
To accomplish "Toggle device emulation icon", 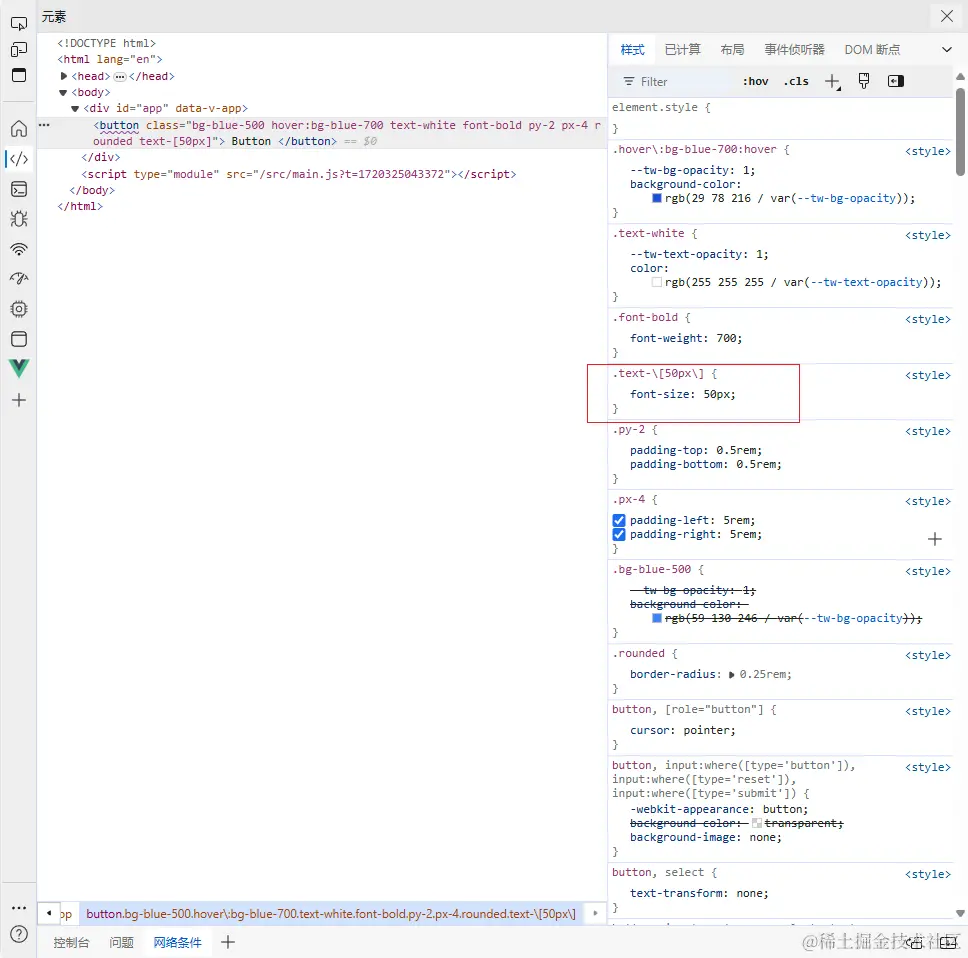I will (19, 49).
